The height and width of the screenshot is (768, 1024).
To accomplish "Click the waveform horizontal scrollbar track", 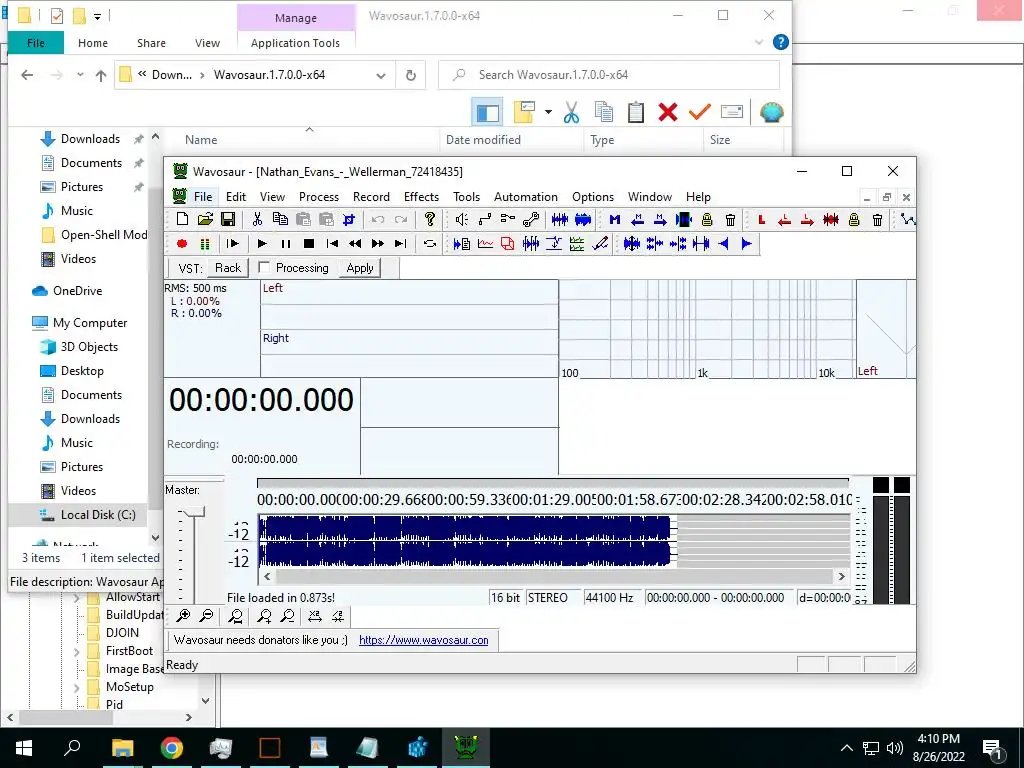I will [x=554, y=576].
